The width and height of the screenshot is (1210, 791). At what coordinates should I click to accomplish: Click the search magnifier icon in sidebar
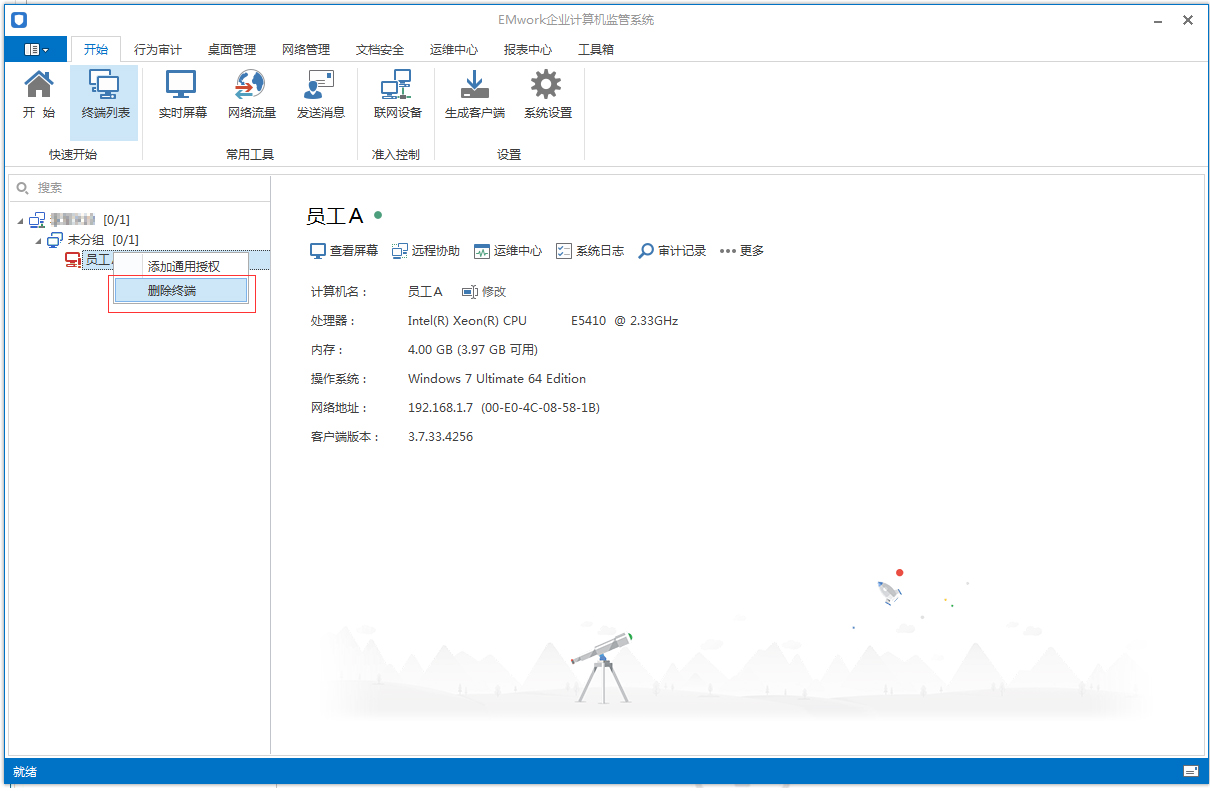click(x=23, y=187)
